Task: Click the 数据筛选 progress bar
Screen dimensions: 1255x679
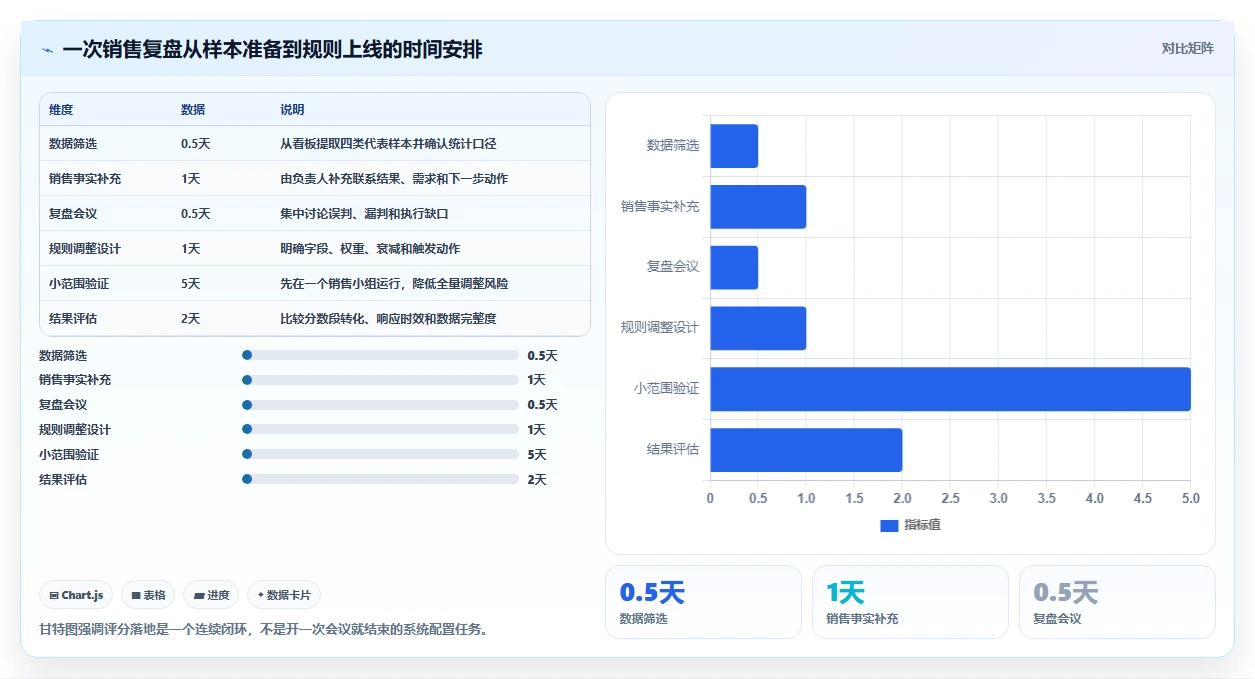Action: 380,355
